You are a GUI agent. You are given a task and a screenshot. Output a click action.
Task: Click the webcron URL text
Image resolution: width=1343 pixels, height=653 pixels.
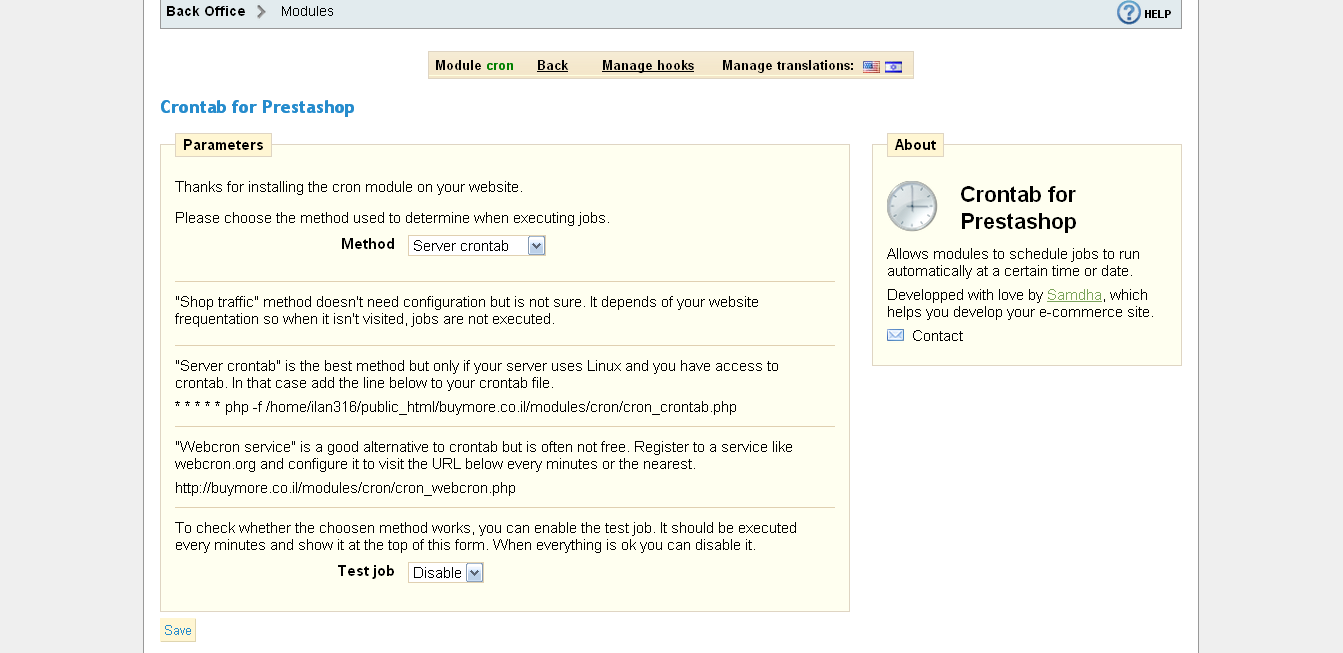pyautogui.click(x=345, y=488)
